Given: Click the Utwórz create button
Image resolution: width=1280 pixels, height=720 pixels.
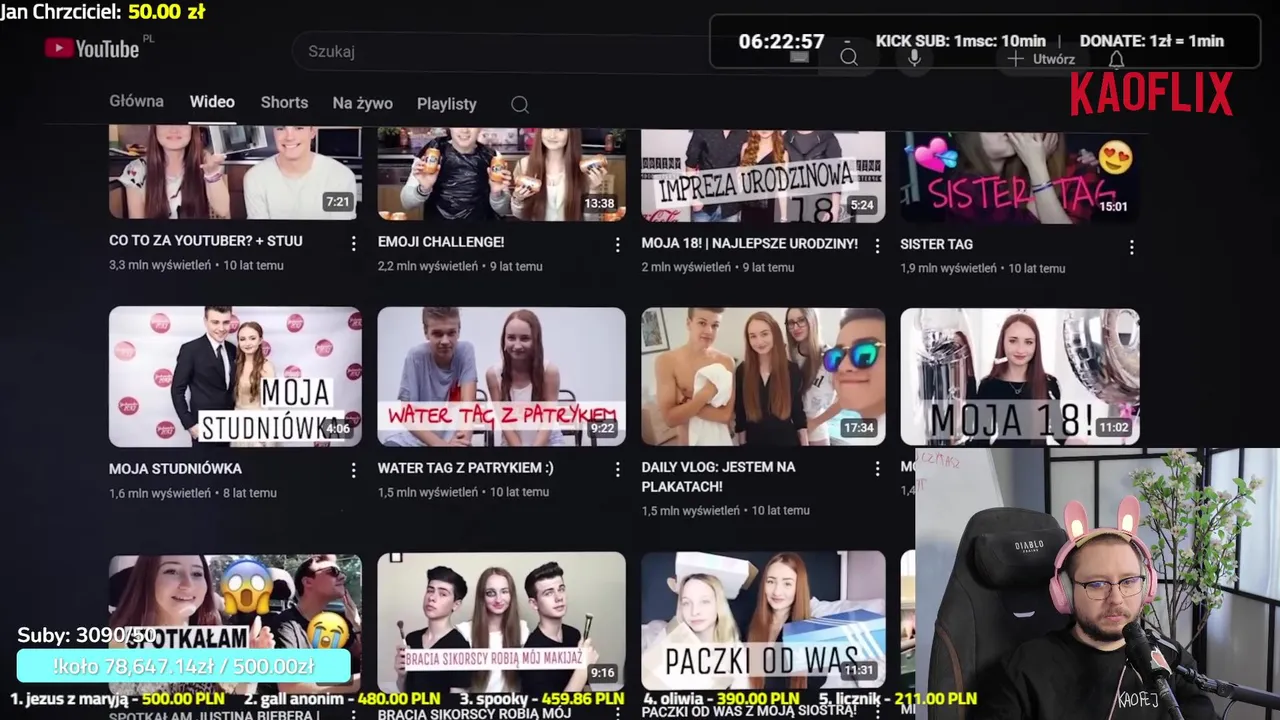Looking at the screenshot, I should (1041, 59).
